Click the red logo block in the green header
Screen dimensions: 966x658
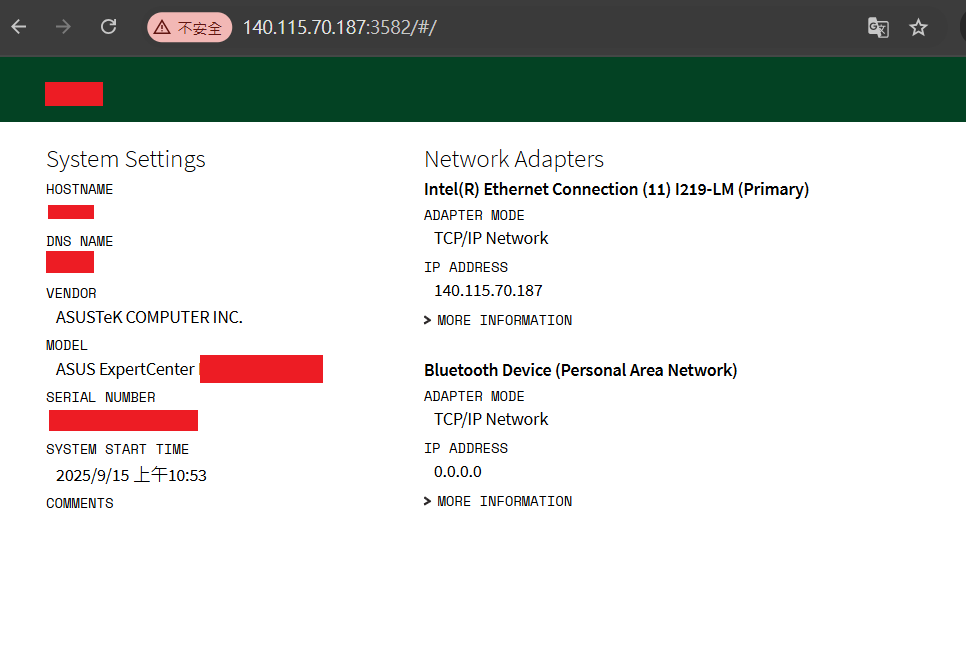coord(74,94)
